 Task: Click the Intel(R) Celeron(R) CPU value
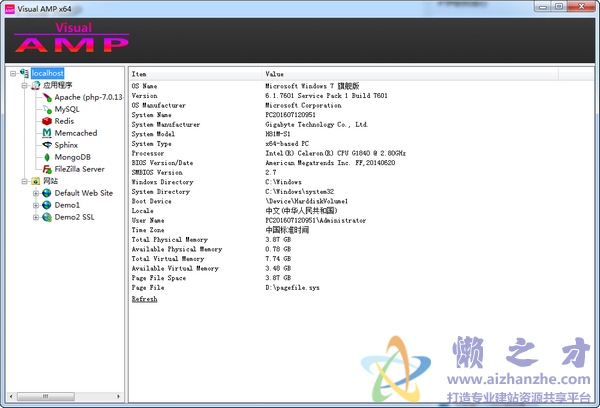[x=336, y=153]
